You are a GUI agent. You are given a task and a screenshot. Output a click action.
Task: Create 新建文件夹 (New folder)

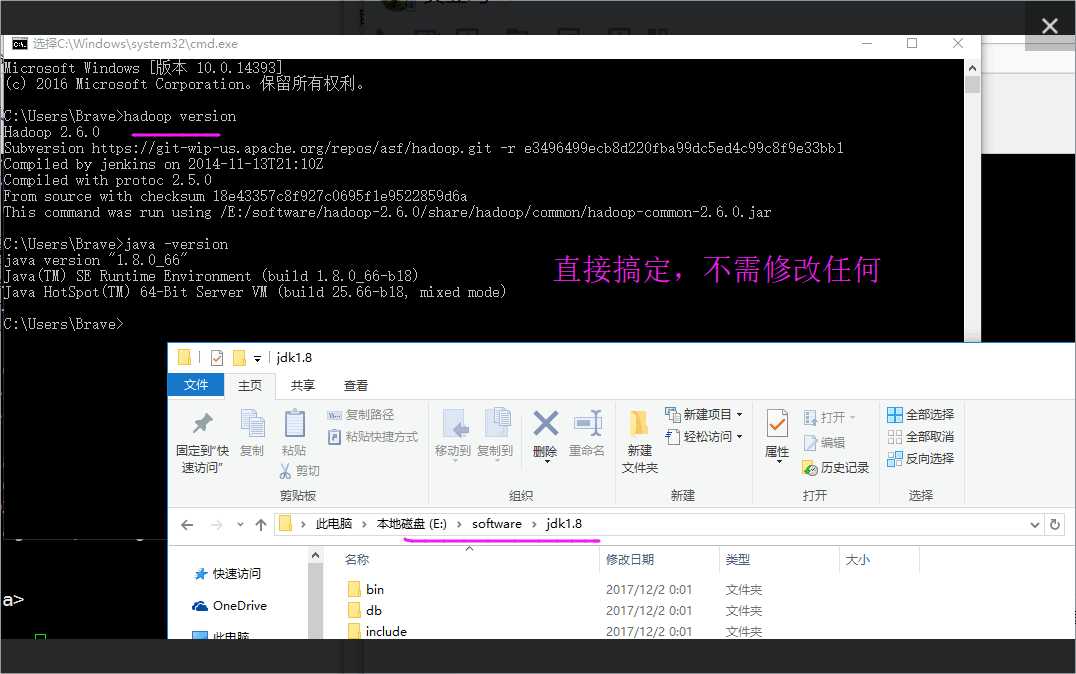tap(640, 441)
